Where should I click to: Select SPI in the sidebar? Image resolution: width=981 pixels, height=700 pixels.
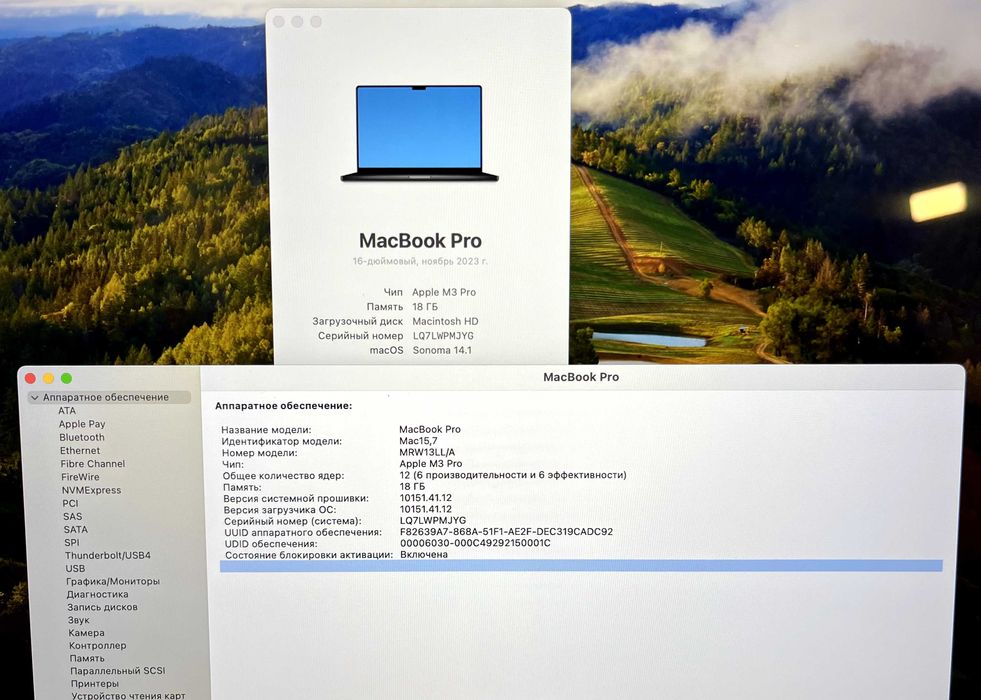click(72, 542)
